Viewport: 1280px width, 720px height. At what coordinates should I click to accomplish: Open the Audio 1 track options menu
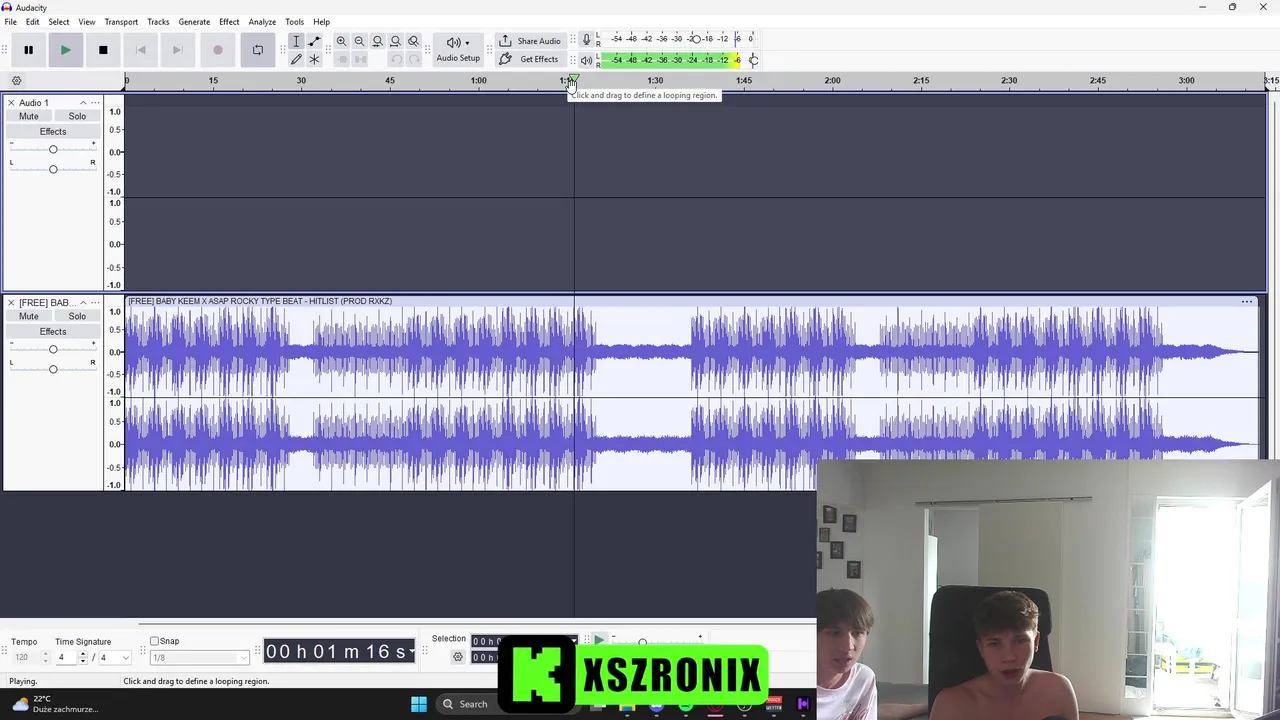click(x=95, y=103)
